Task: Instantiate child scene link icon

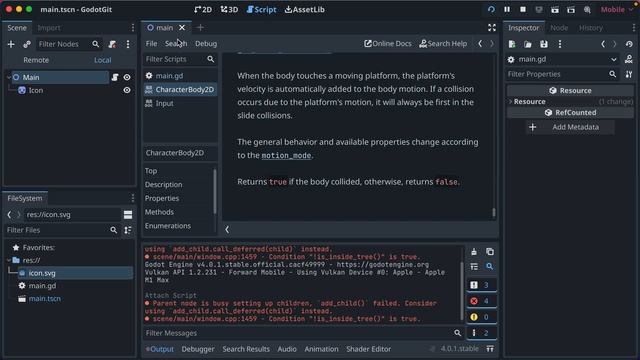Action: tap(27, 44)
